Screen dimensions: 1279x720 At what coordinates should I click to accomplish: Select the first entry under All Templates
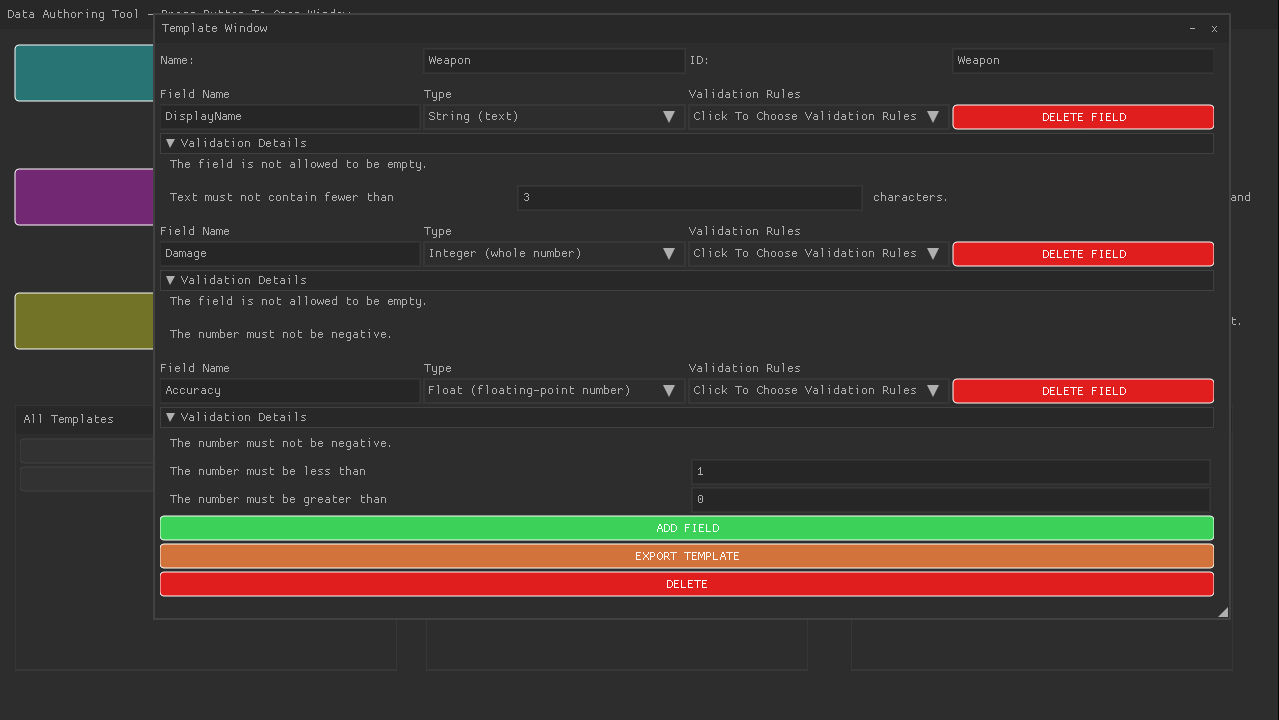pos(85,450)
